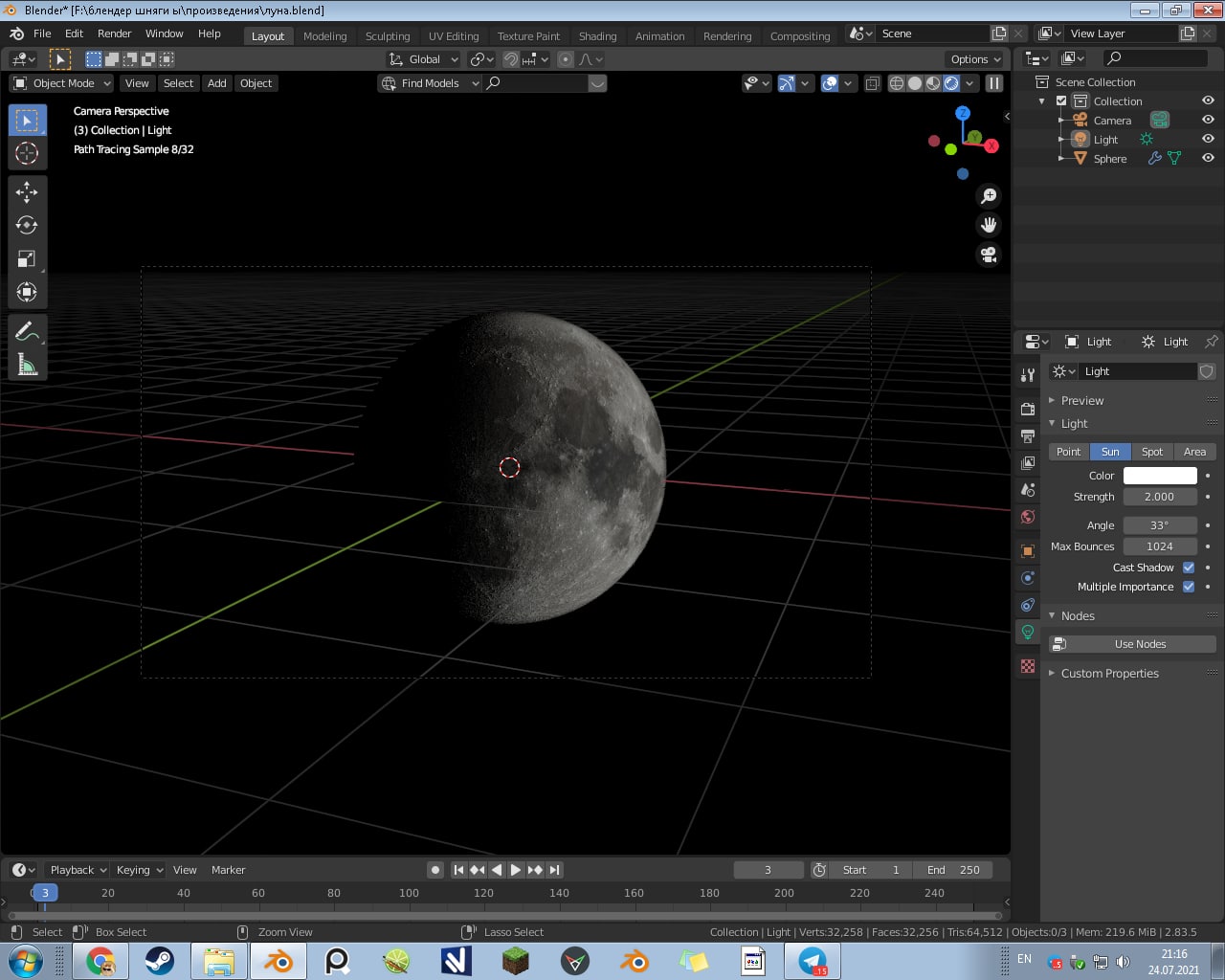This screenshot has width=1225, height=980.
Task: Activate the Scale tool
Action: coord(27,258)
